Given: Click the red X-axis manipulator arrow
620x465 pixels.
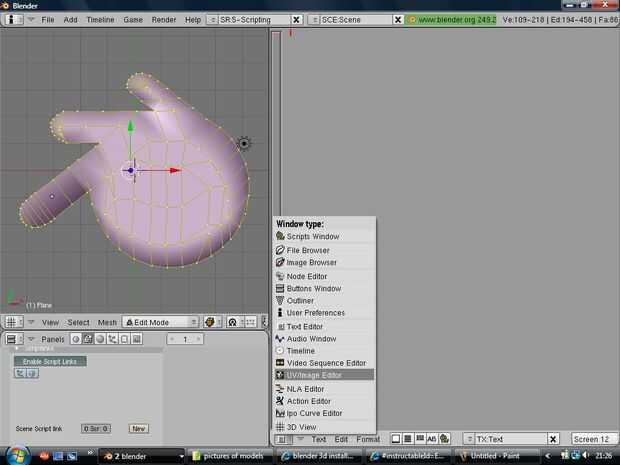Looking at the screenshot, I should 175,170.
